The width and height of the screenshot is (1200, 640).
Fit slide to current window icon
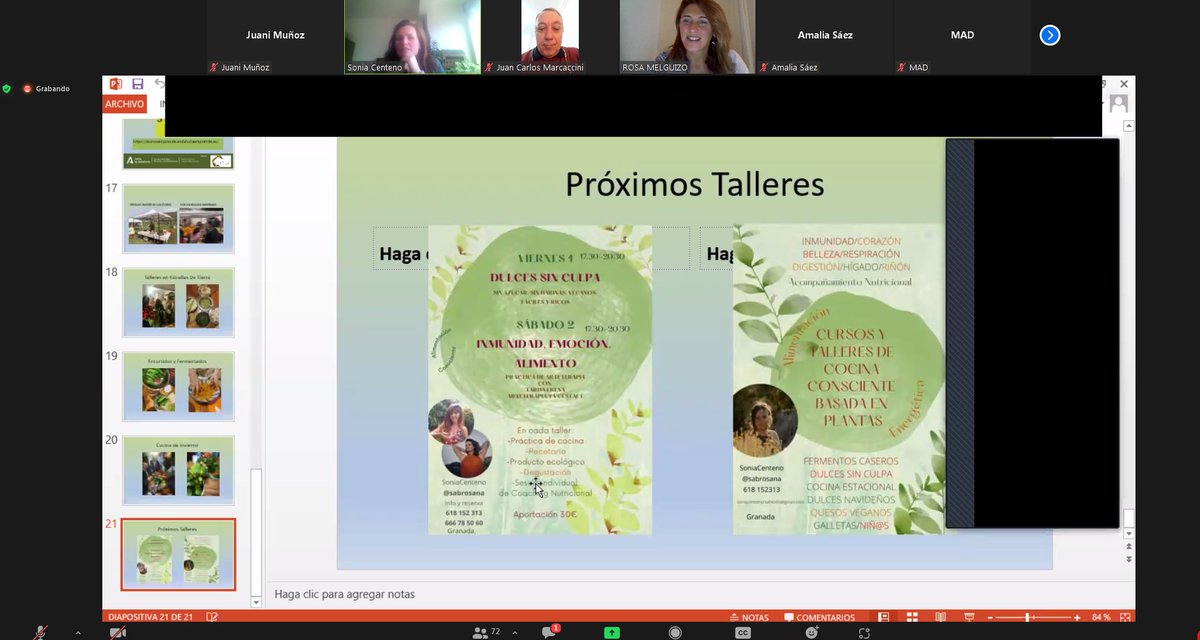[x=1126, y=618]
